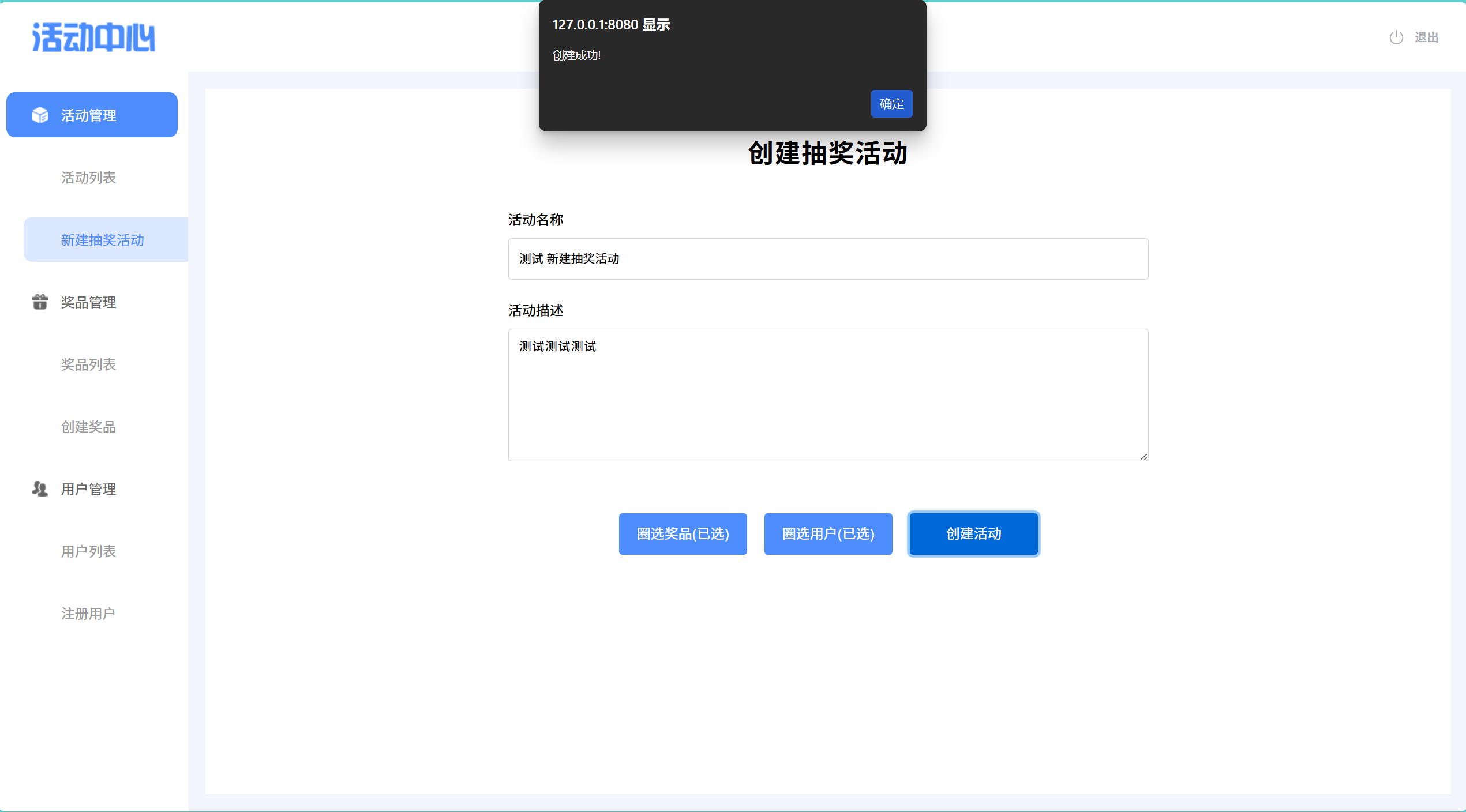Click the gift icon beside 奖品管理
The height and width of the screenshot is (812, 1466).
click(x=40, y=302)
